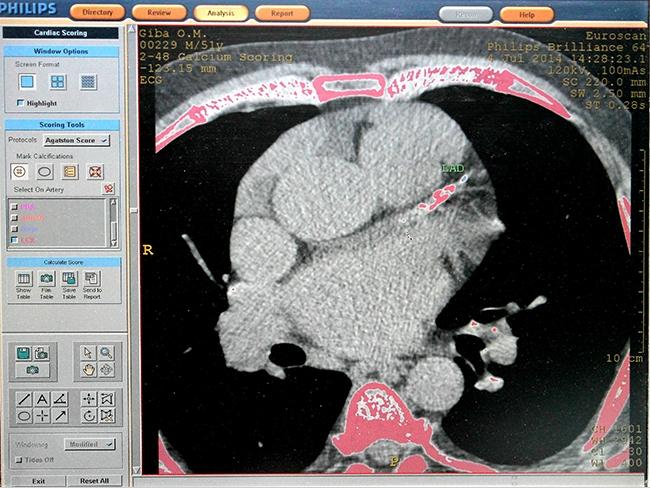Click the Show Table icon
Screen dimensions: 650x488
23,283
